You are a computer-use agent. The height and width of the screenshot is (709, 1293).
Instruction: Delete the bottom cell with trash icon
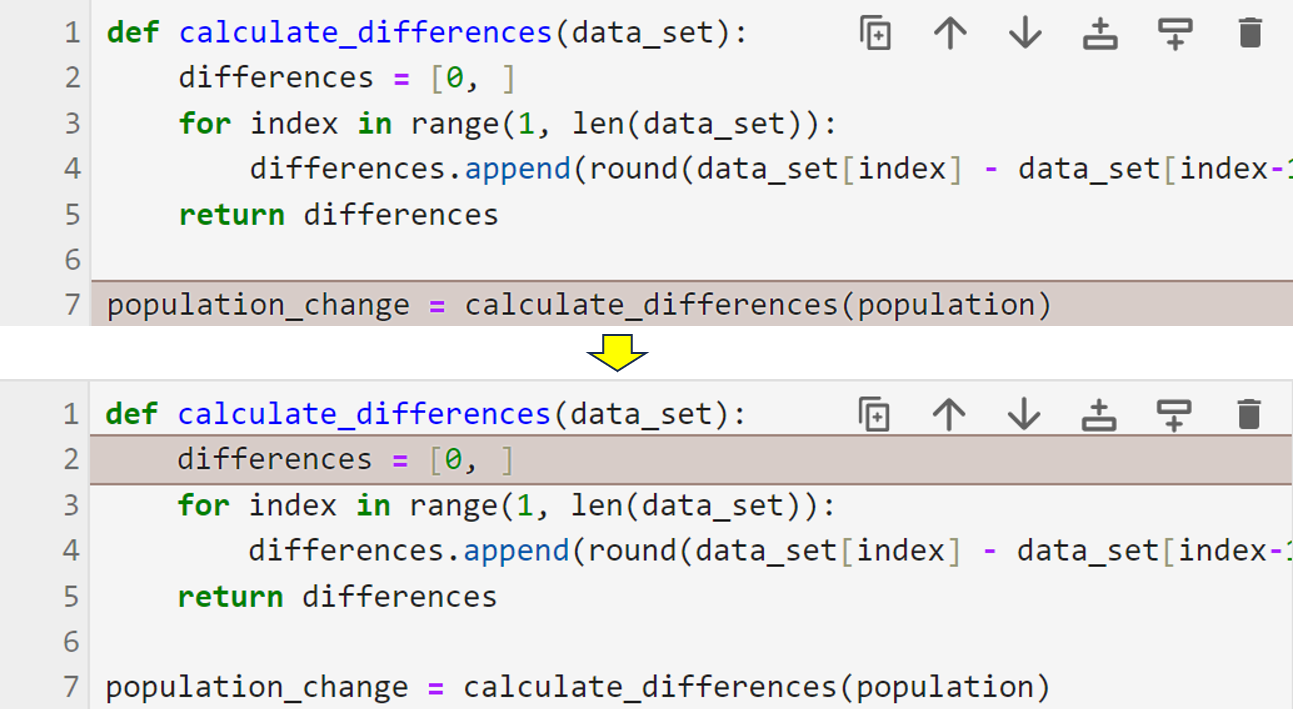(x=1249, y=413)
